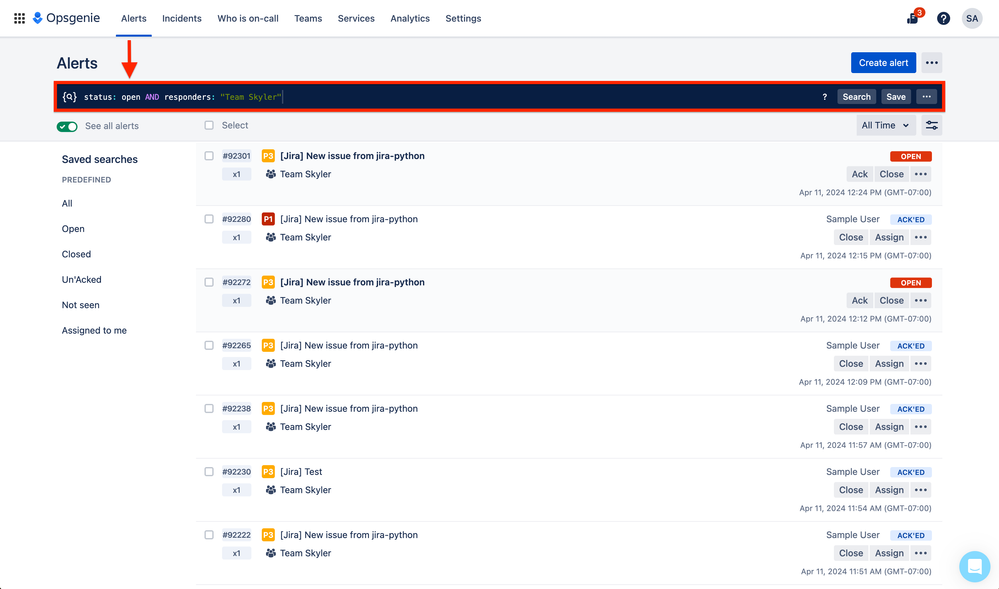Assign alert #92222
This screenshot has width=999, height=589.
889,553
